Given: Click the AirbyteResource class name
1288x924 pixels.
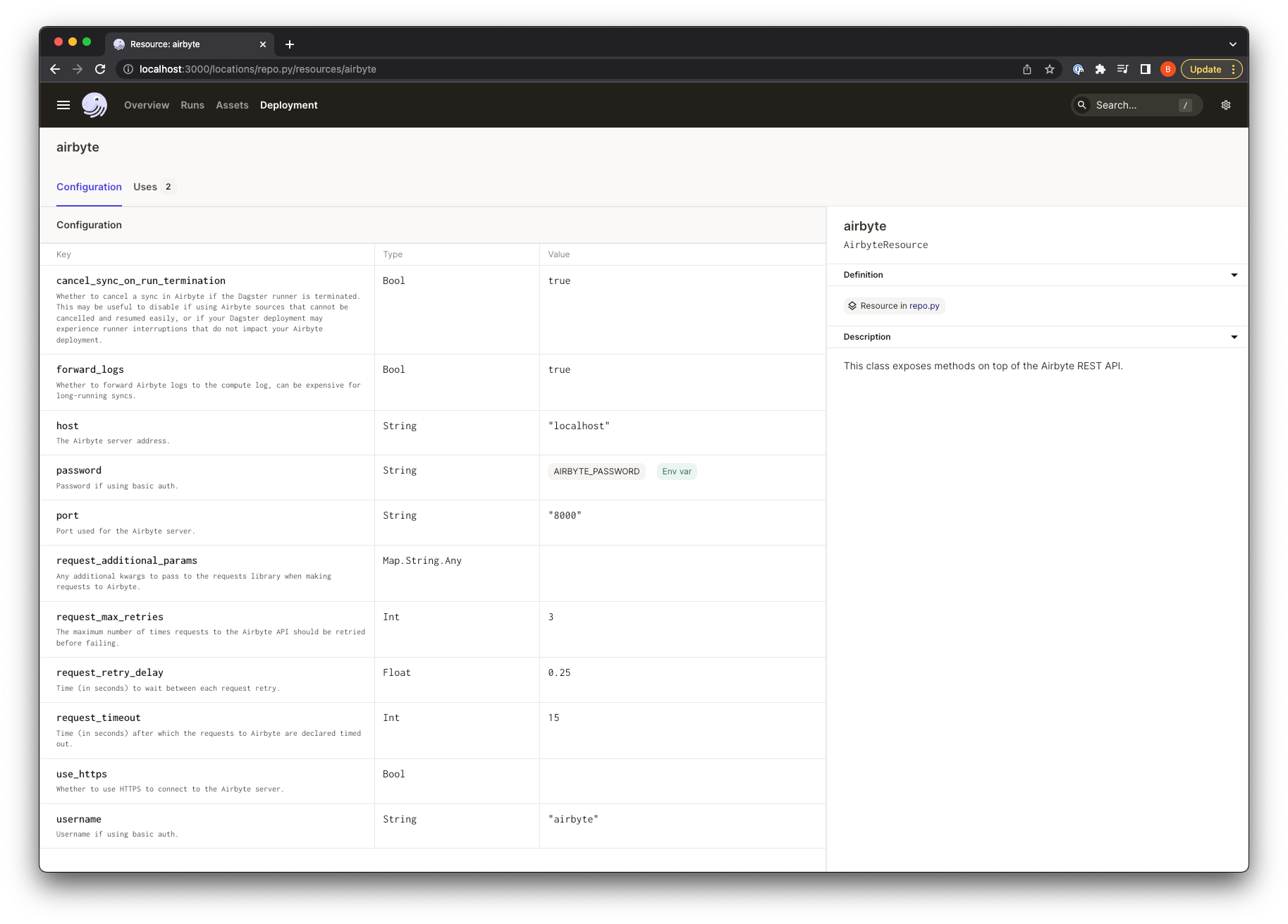Looking at the screenshot, I should tap(885, 245).
